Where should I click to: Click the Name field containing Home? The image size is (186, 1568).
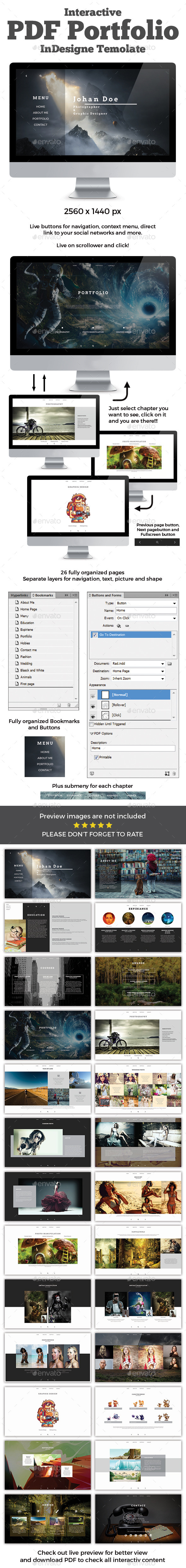tap(146, 610)
